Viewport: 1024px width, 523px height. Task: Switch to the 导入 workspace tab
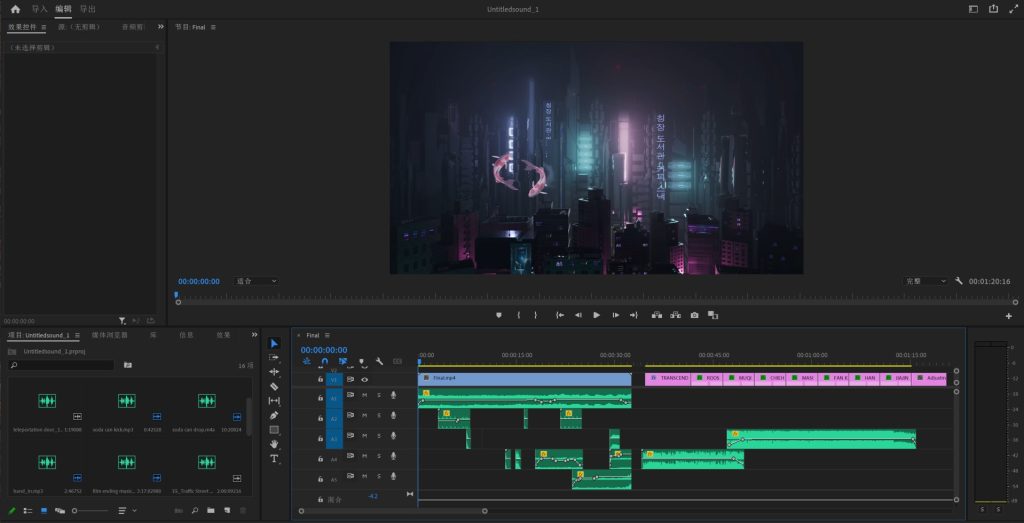coord(40,9)
